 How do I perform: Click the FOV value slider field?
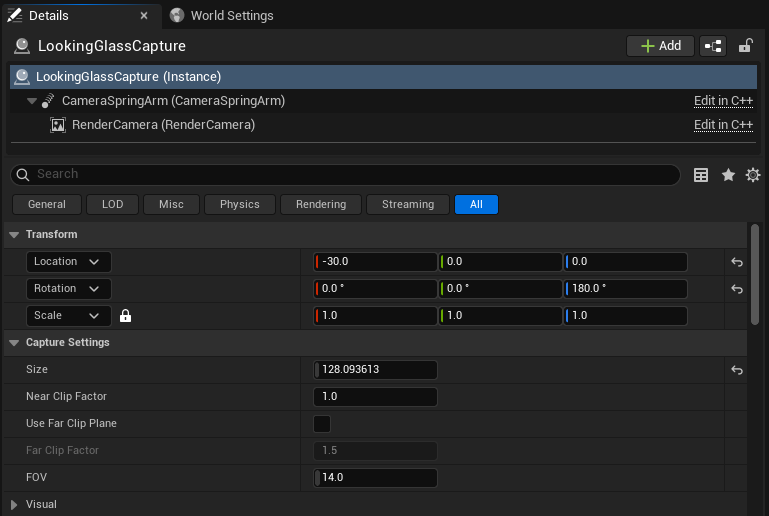[x=376, y=478]
